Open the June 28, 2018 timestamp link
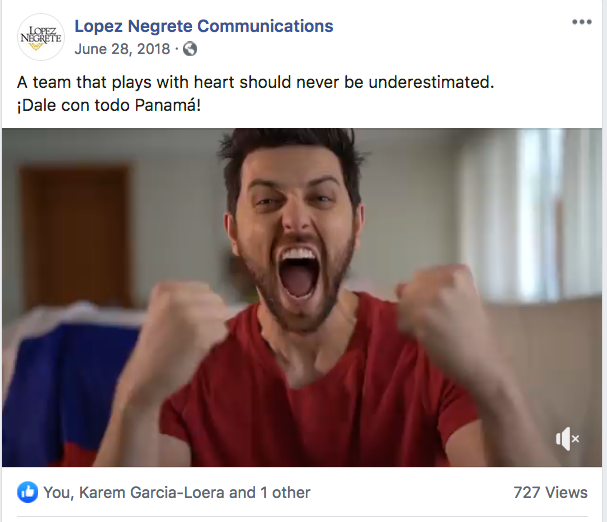Screen dimensions: 607x522 point(122,49)
